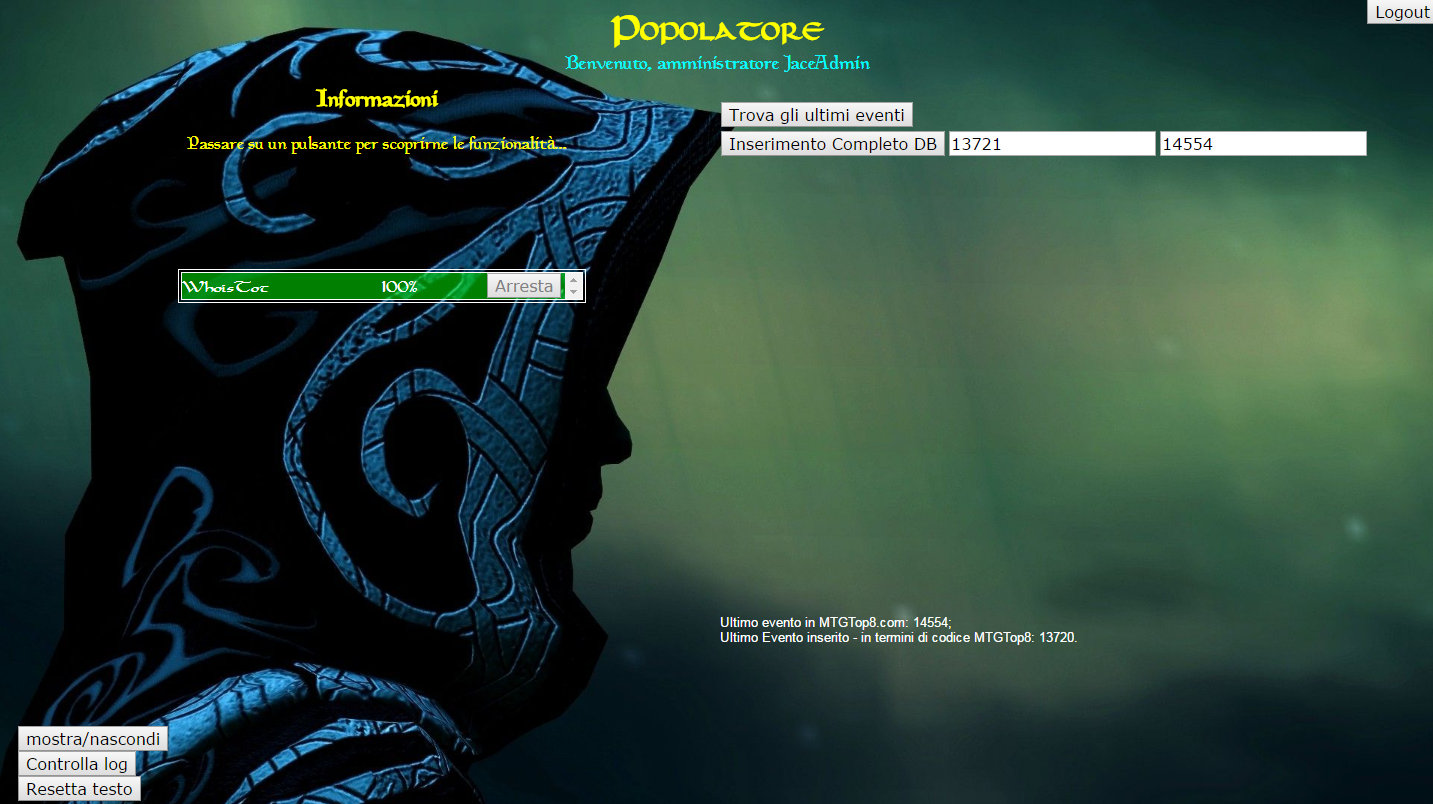The height and width of the screenshot is (804, 1433).
Task: Click the up arrow beside Arresta
Action: [573, 280]
